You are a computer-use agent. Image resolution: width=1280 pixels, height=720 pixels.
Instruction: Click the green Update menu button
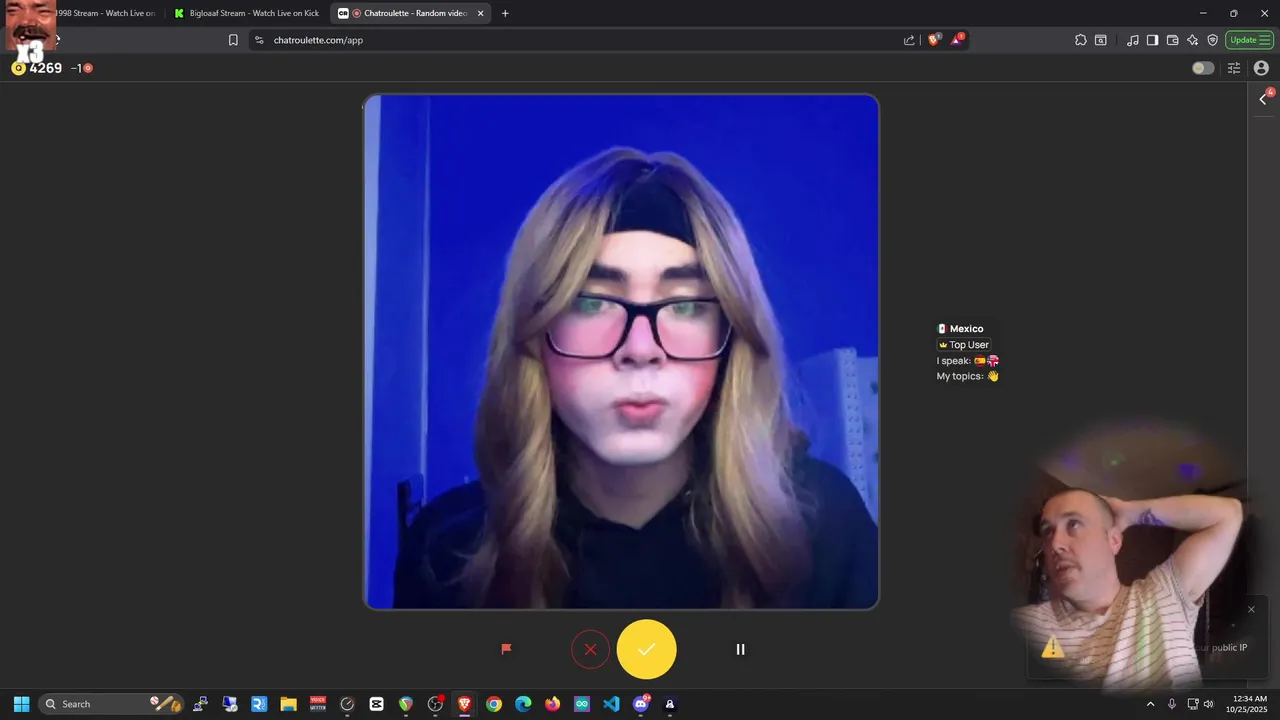1250,40
